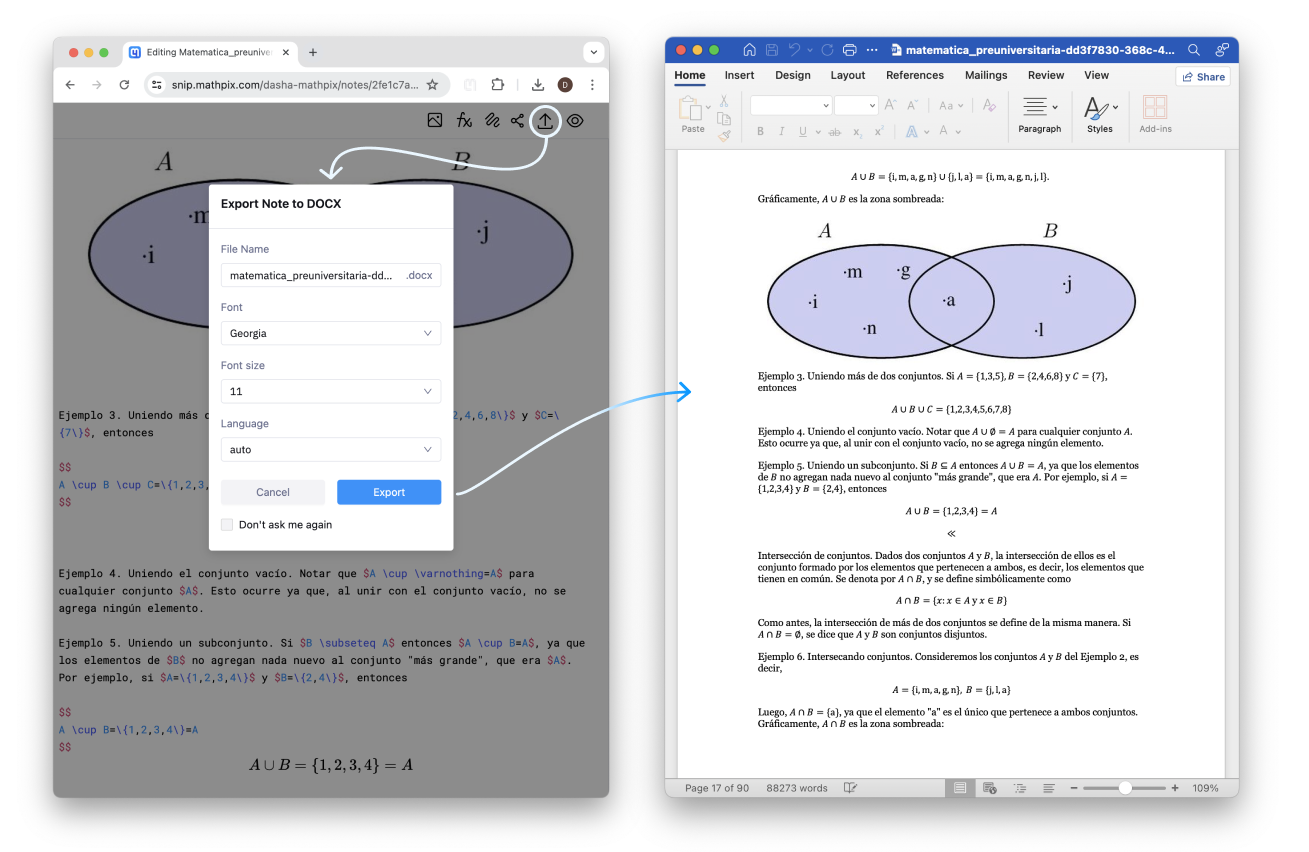Open the References tab in Word
The width and height of the screenshot is (1309, 852).
[x=915, y=75]
